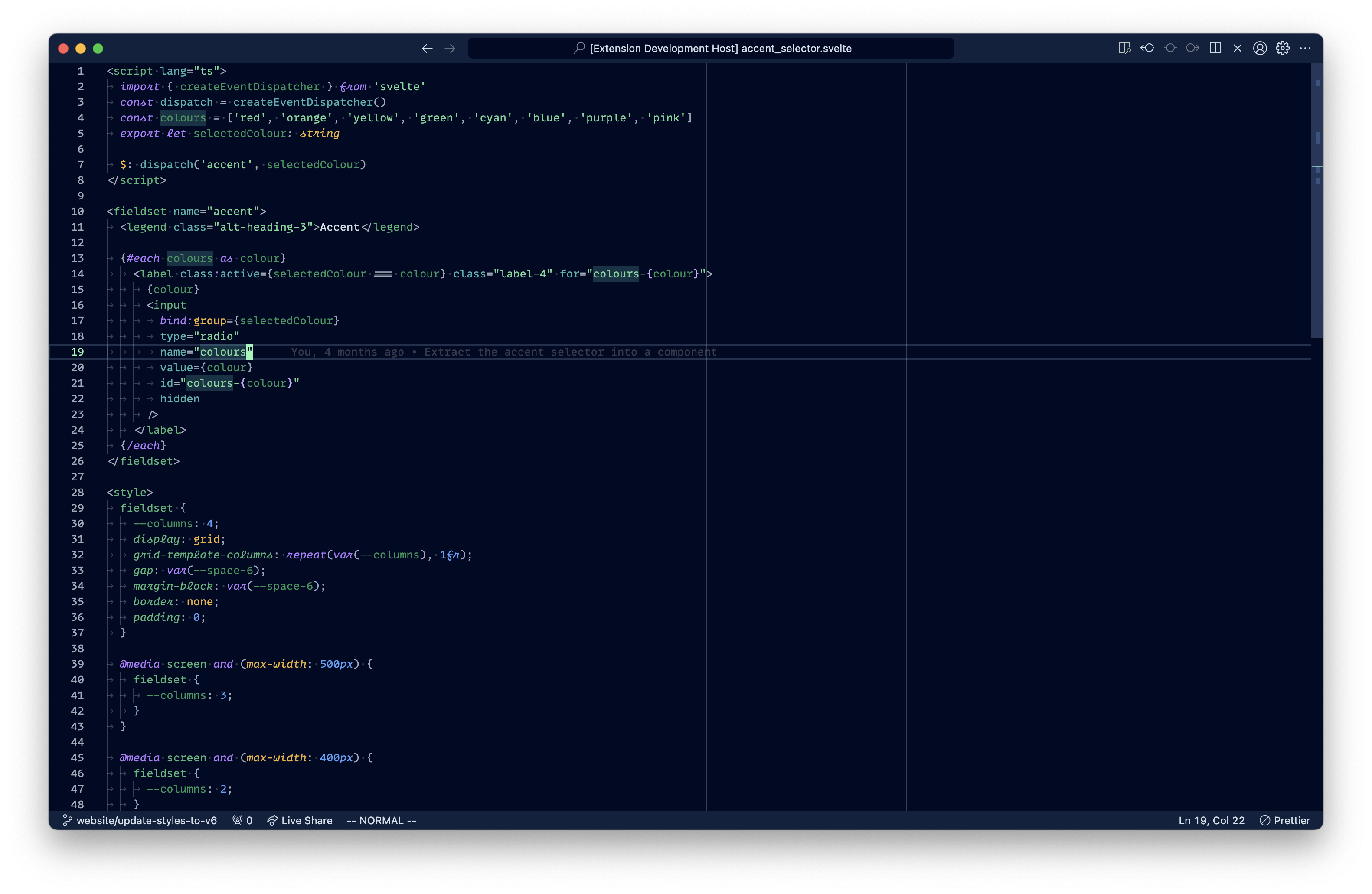Screen dimensions: 1372x894
Task: Click the branch name website/update-styles-to-v6
Action: click(147, 820)
